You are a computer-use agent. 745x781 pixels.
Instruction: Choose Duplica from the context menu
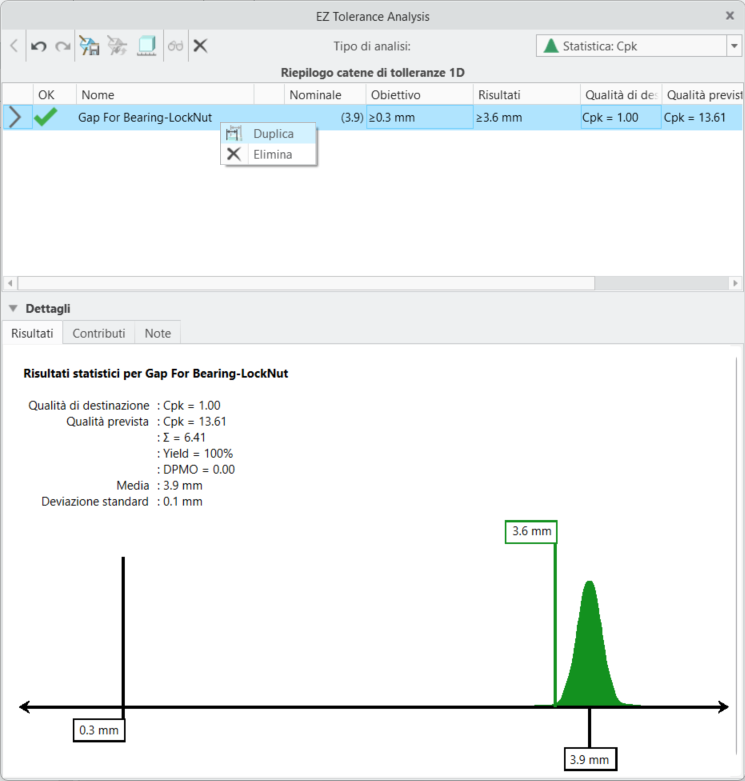coord(268,133)
